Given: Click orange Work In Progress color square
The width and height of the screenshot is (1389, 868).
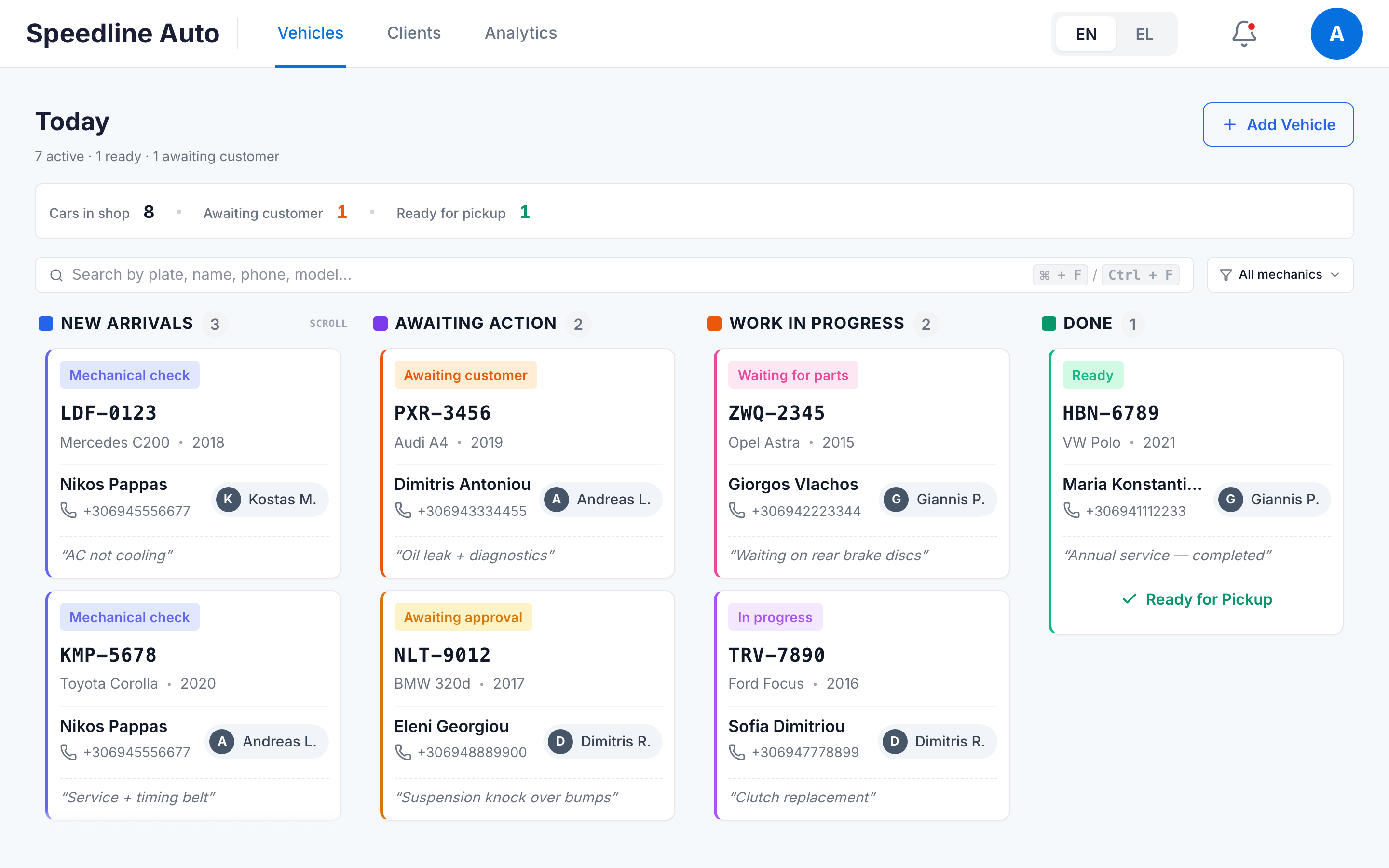Looking at the screenshot, I should [714, 324].
